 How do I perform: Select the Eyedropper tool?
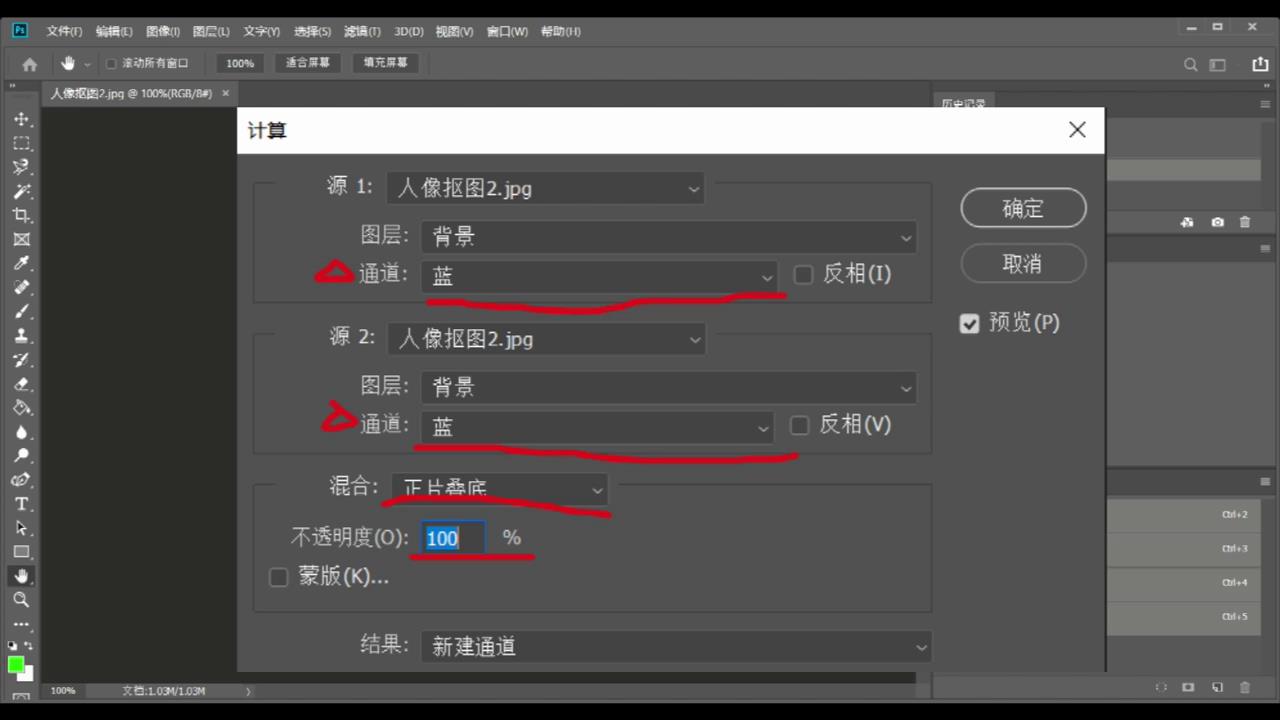[x=22, y=263]
